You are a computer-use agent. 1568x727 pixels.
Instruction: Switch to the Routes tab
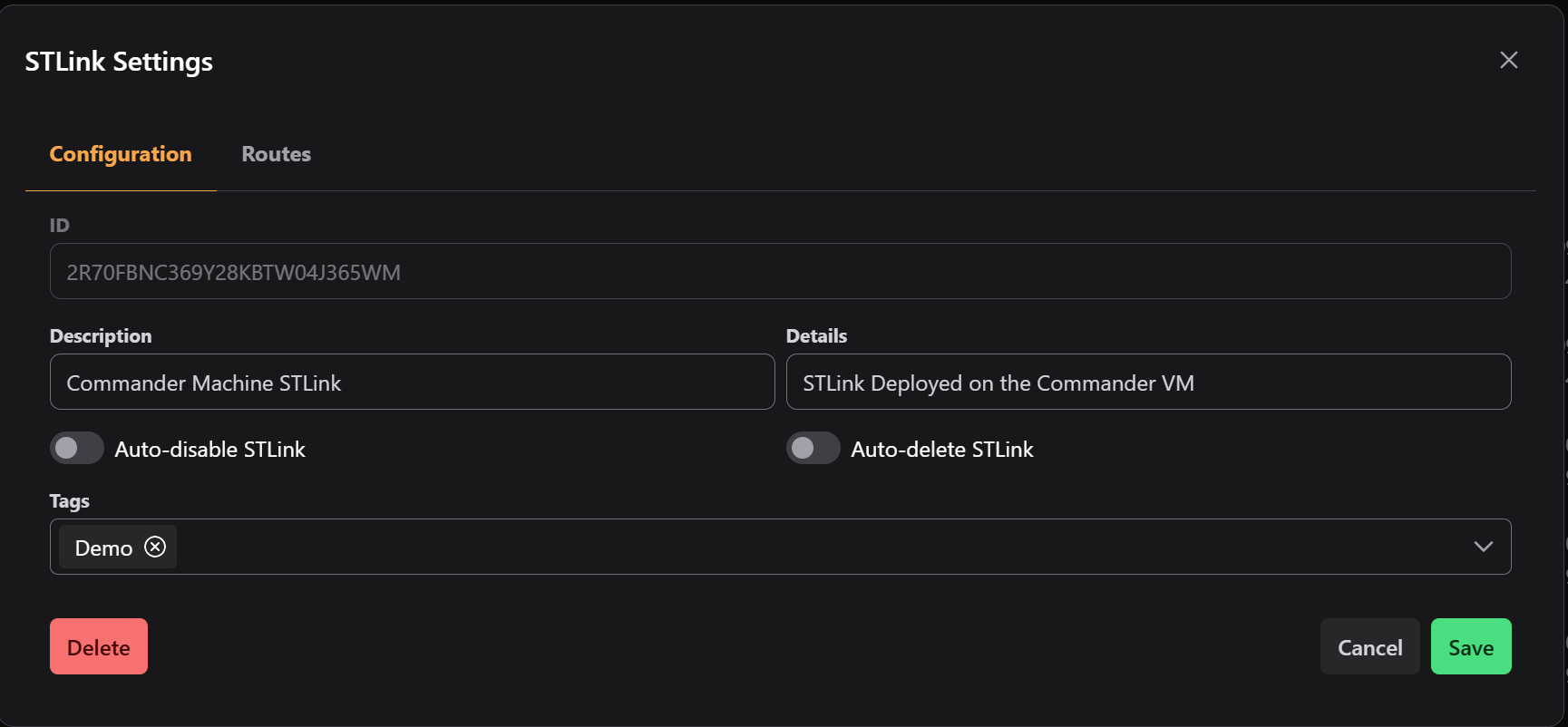coord(275,154)
